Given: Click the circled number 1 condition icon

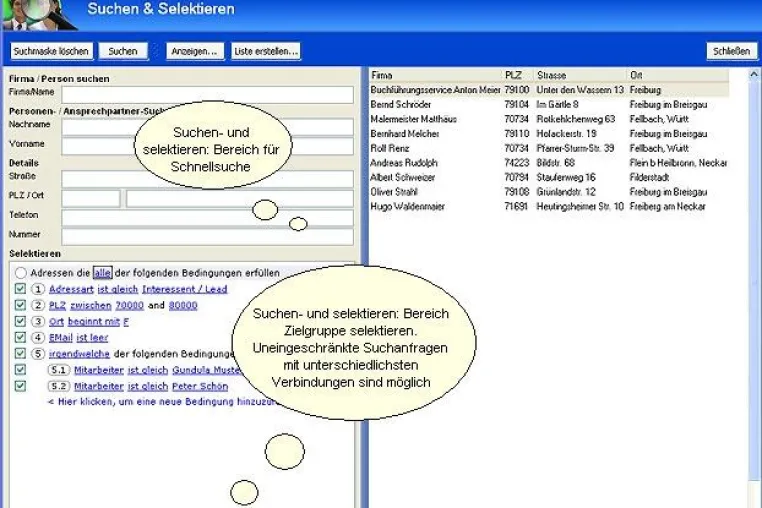Looking at the screenshot, I should tap(38, 289).
